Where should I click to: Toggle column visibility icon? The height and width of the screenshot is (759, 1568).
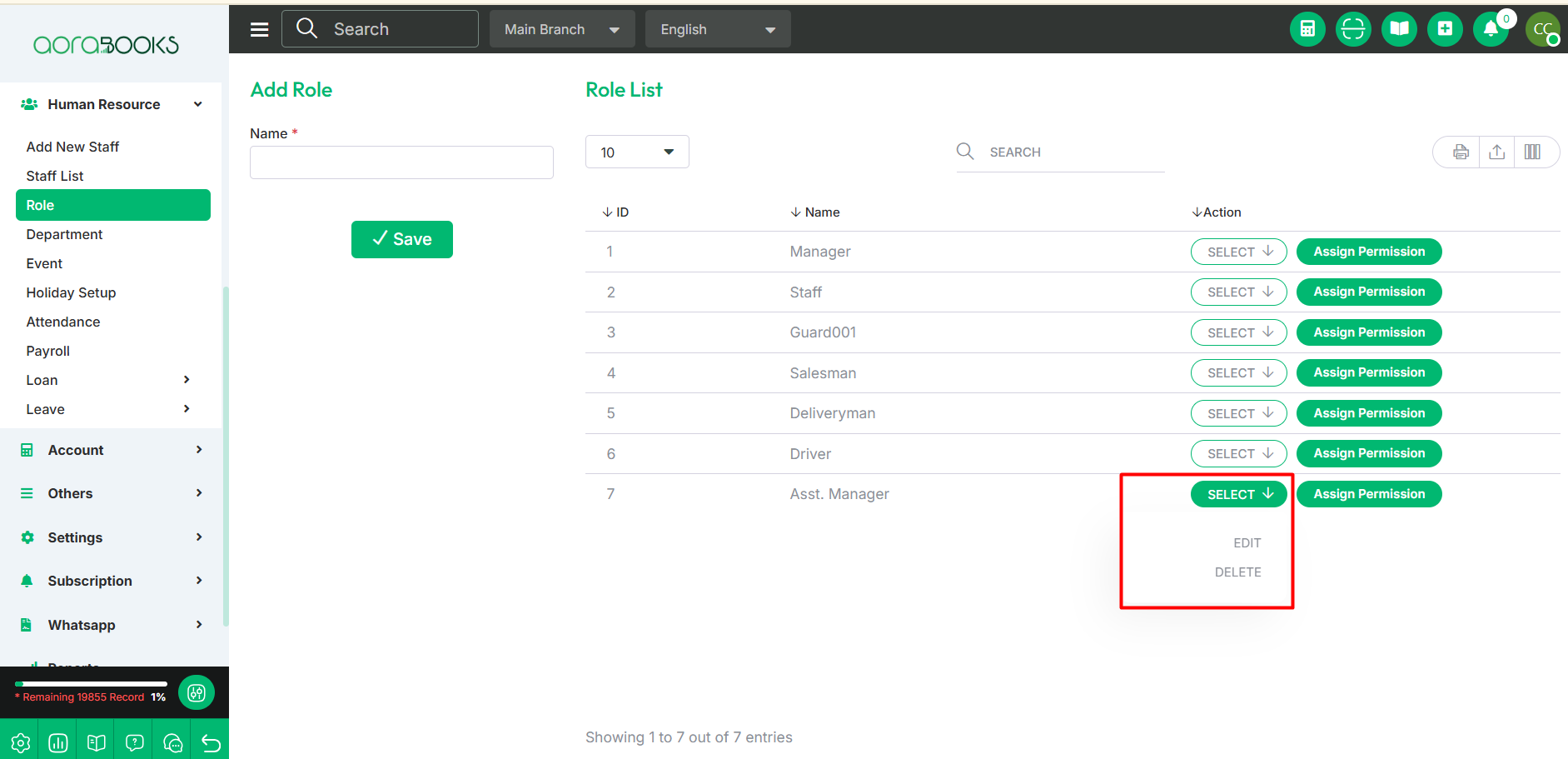click(1532, 152)
